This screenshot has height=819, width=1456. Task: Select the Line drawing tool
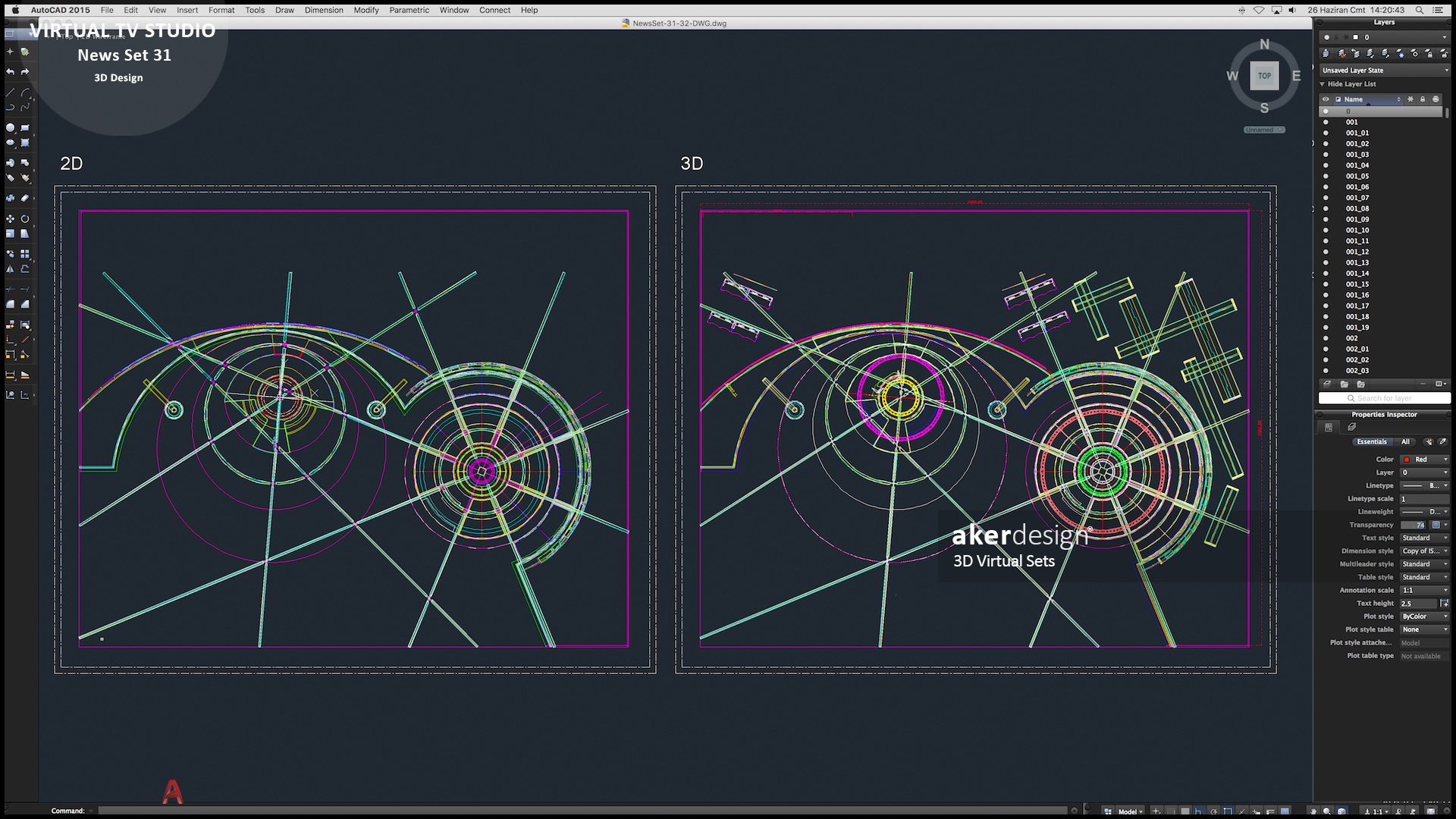point(10,93)
